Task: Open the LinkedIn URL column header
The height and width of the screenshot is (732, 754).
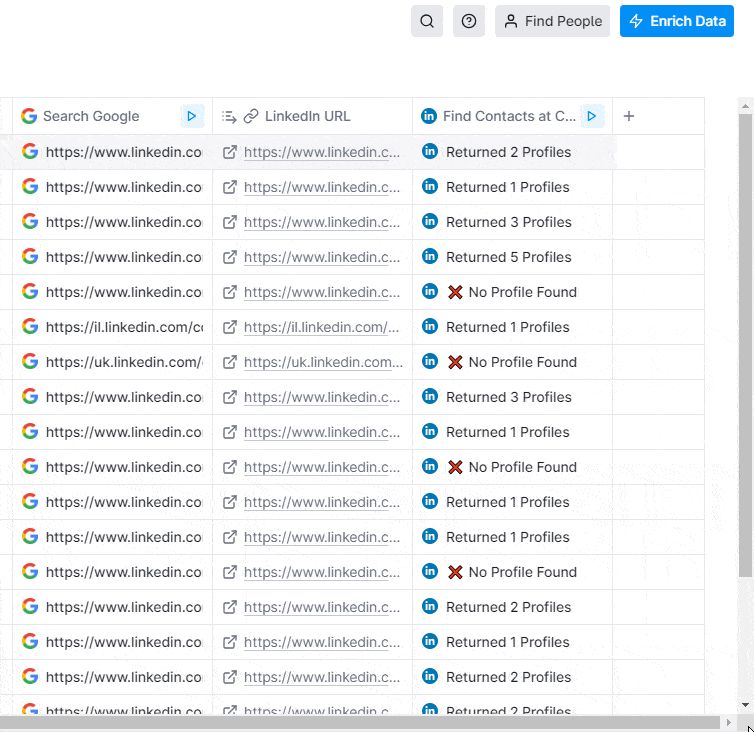Action: coord(307,116)
